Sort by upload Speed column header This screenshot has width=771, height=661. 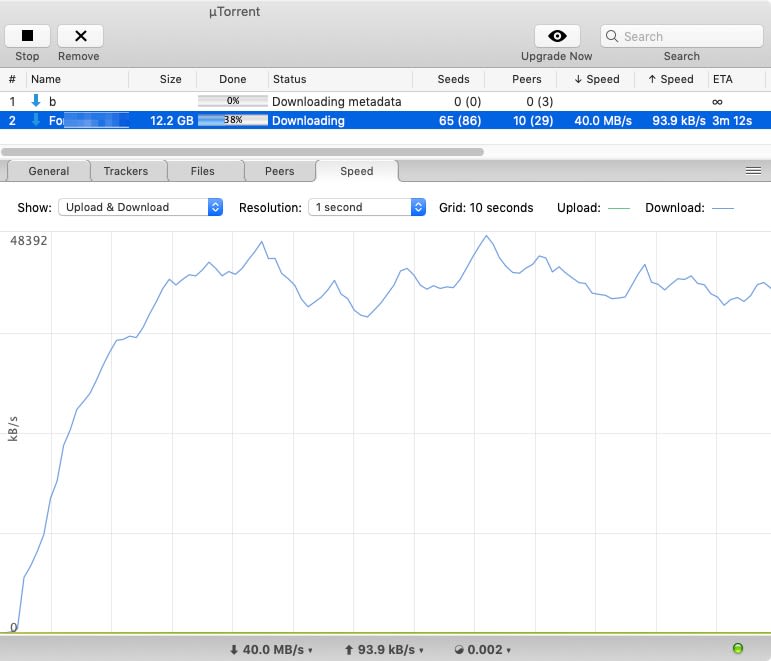tap(671, 79)
